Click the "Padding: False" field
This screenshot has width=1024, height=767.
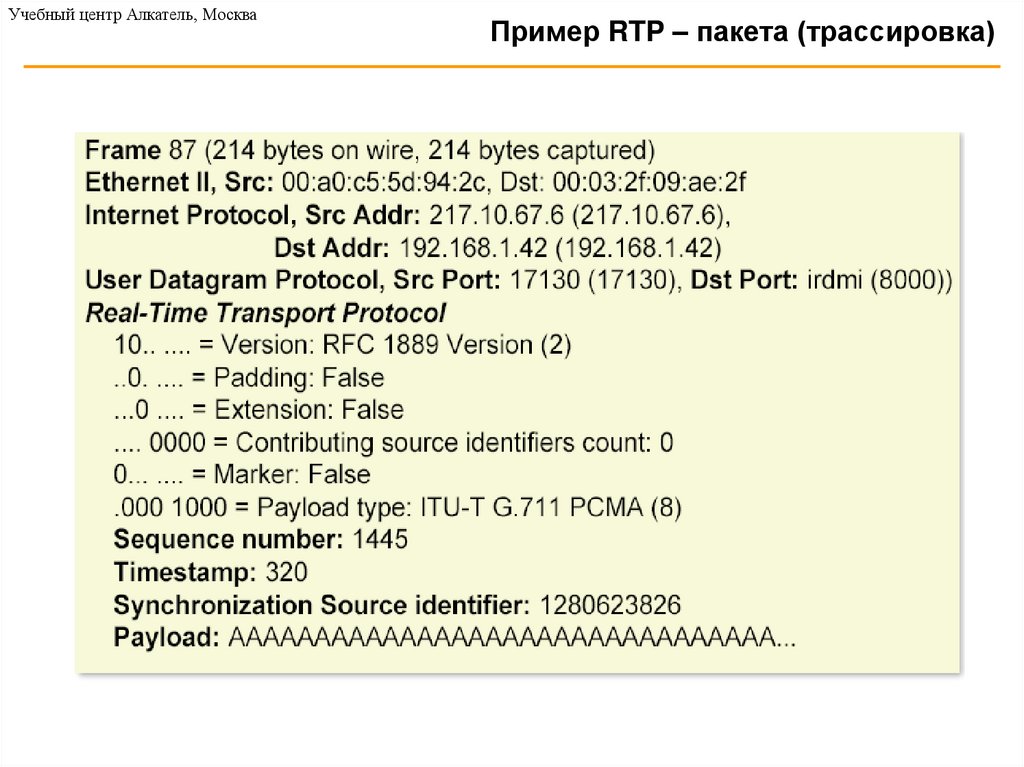coord(249,377)
